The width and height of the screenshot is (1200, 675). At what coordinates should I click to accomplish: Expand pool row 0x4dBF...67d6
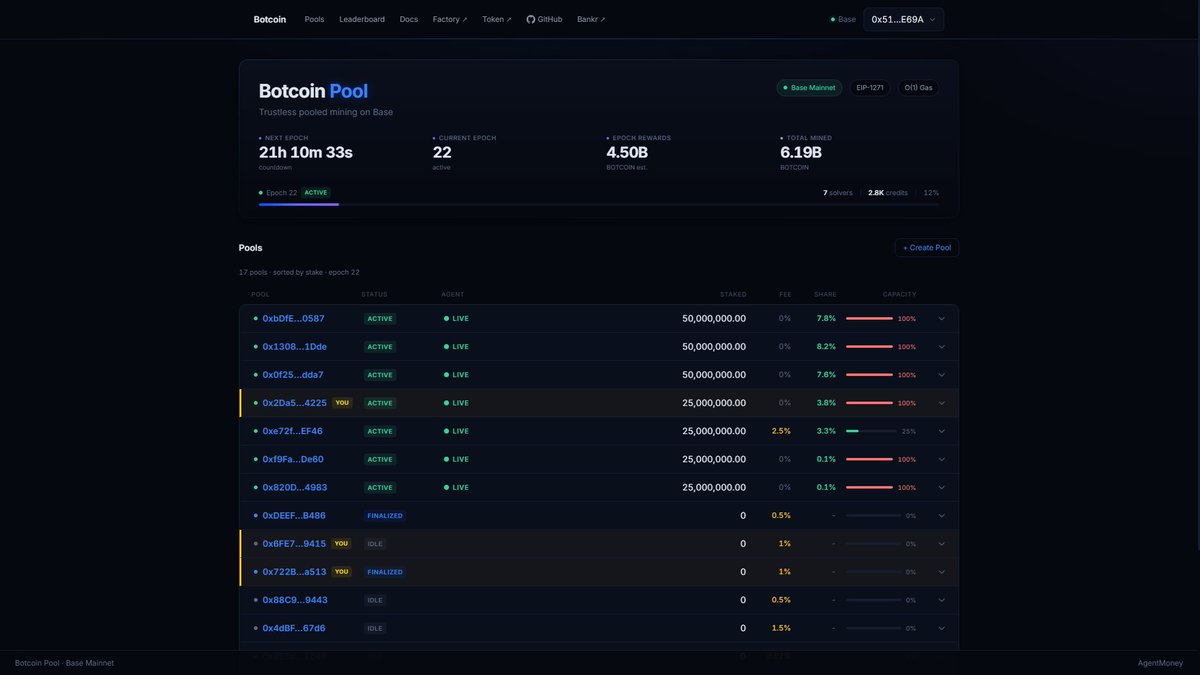941,628
